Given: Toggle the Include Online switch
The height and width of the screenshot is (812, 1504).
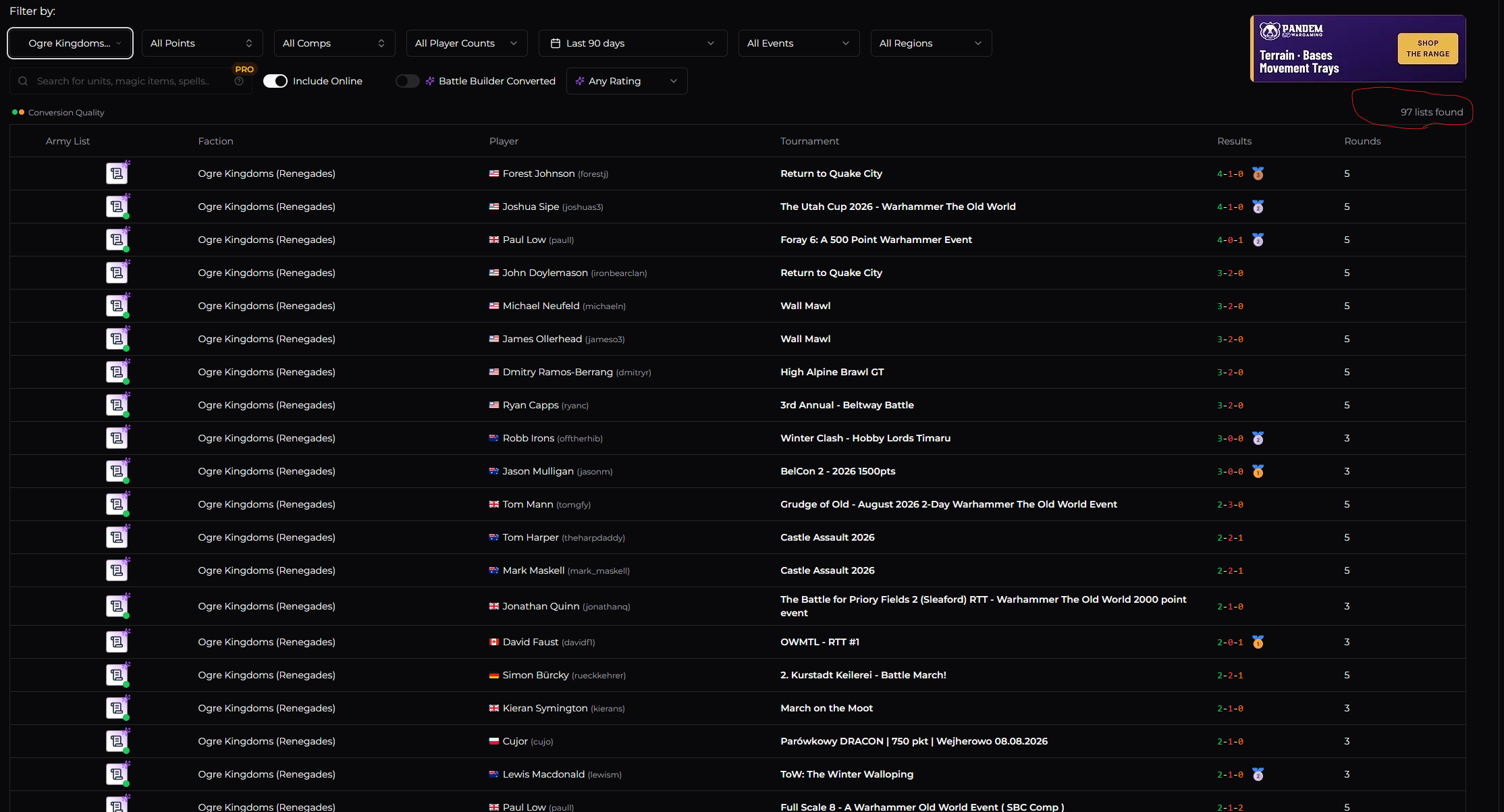Looking at the screenshot, I should pyautogui.click(x=275, y=81).
